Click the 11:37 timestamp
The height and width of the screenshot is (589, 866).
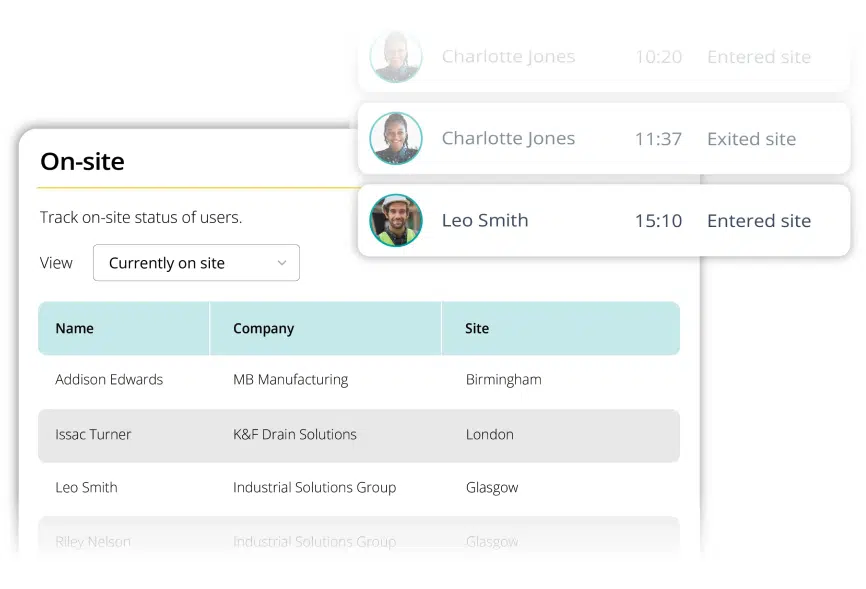658,139
